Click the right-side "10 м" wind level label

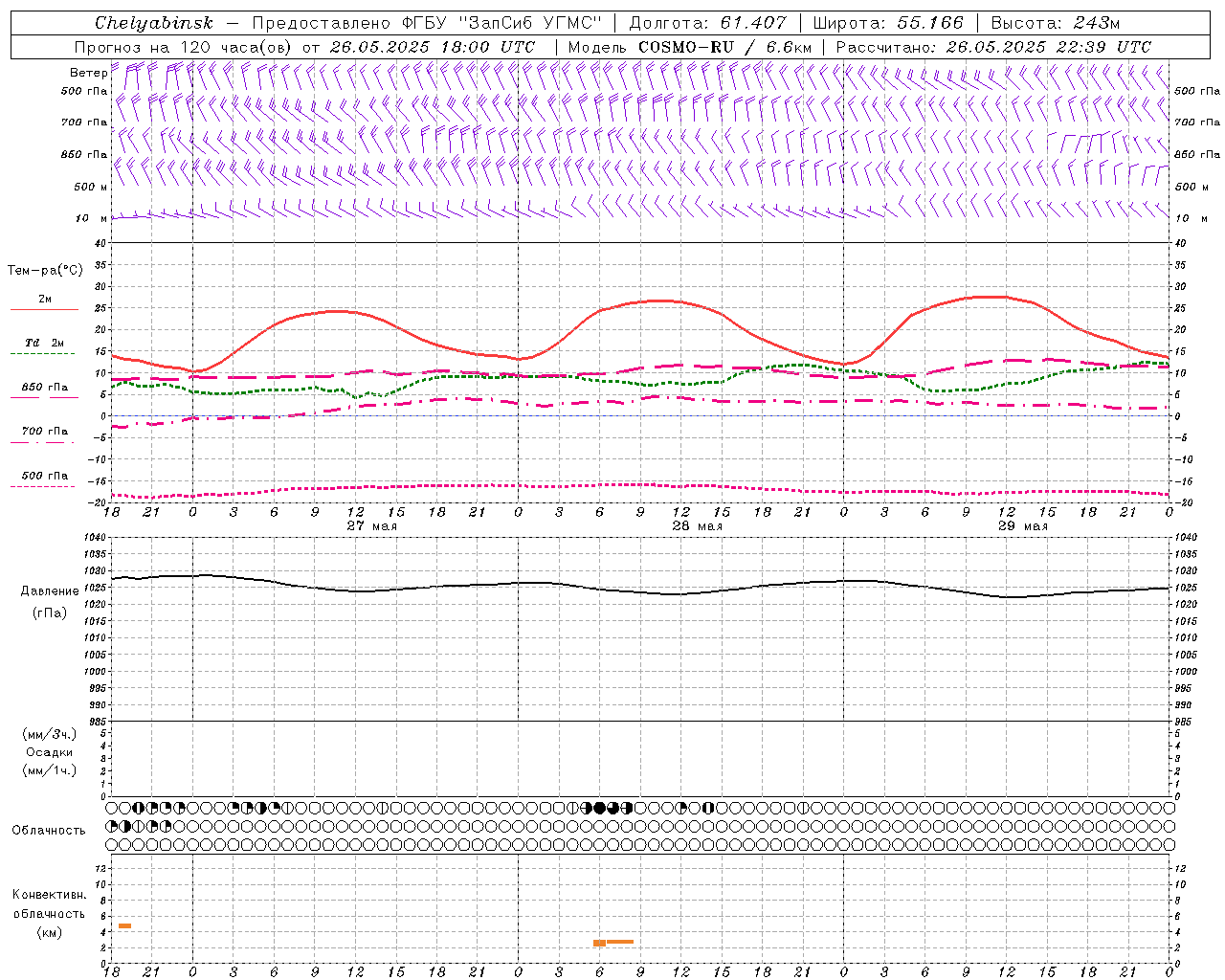pos(1192,218)
